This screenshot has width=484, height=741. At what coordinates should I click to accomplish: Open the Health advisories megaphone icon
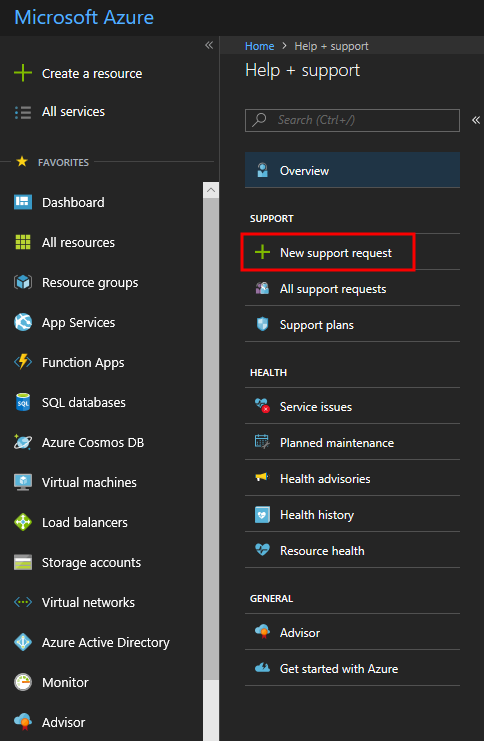(262, 478)
